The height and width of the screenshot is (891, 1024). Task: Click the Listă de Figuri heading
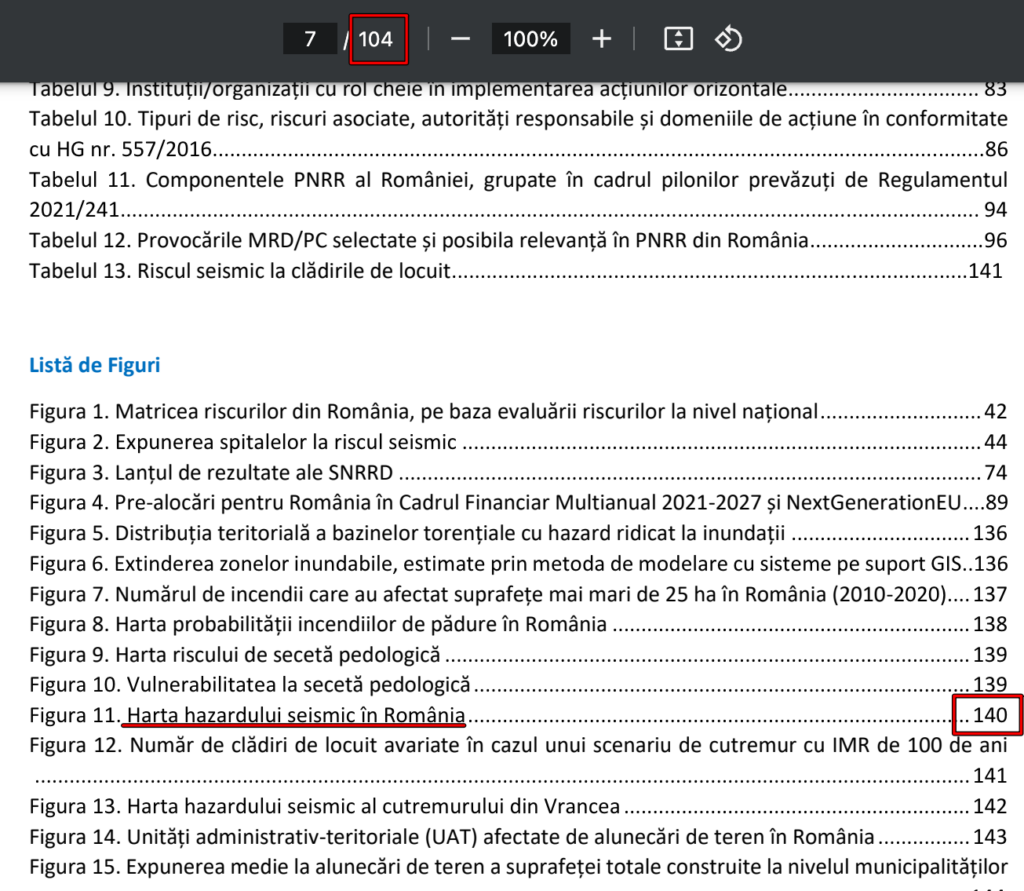point(94,365)
